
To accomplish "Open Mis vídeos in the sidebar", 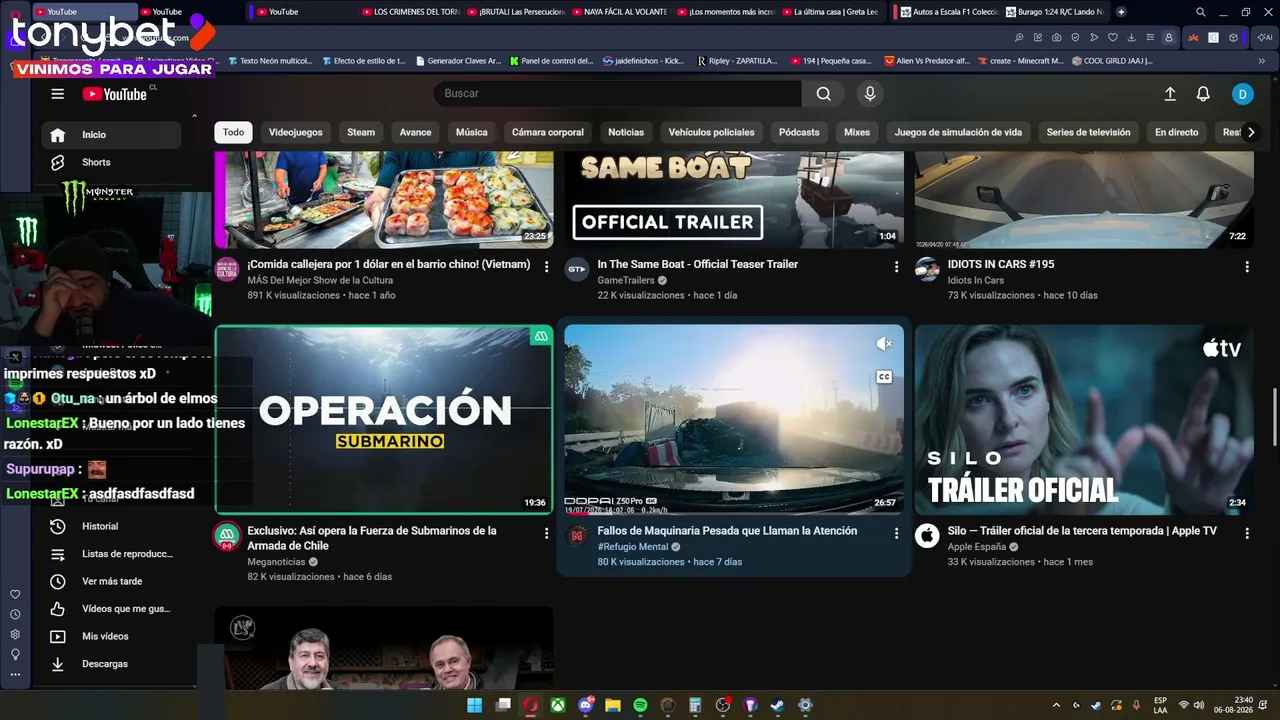I will click(x=112, y=636).
